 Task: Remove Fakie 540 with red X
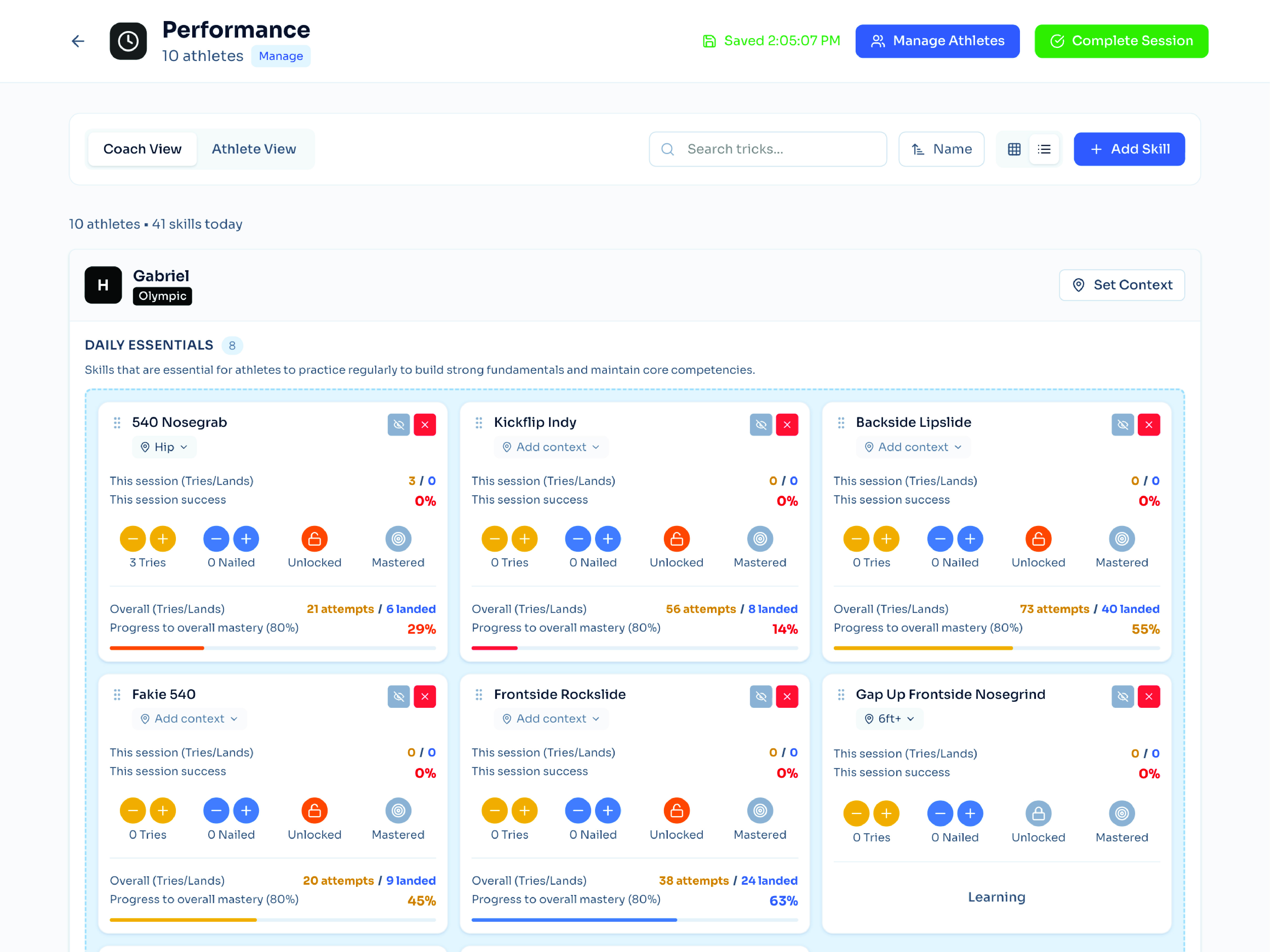[x=425, y=697]
